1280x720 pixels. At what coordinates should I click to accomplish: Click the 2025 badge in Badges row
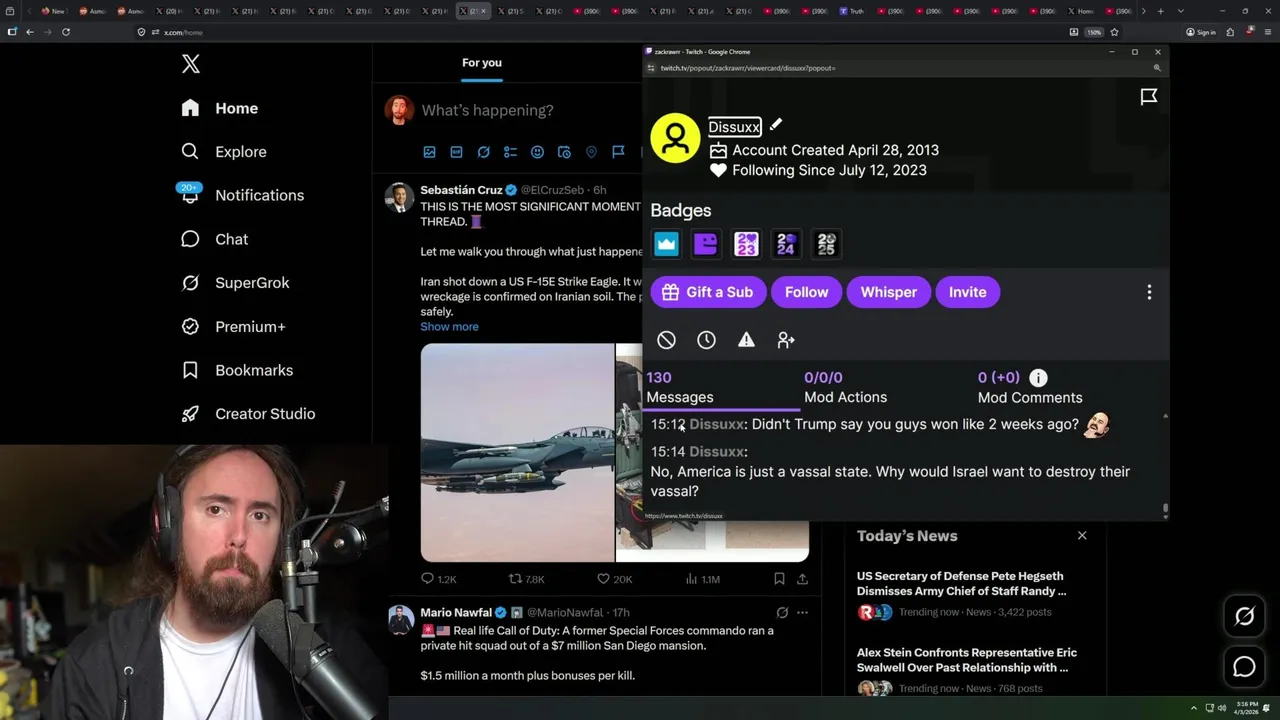826,243
